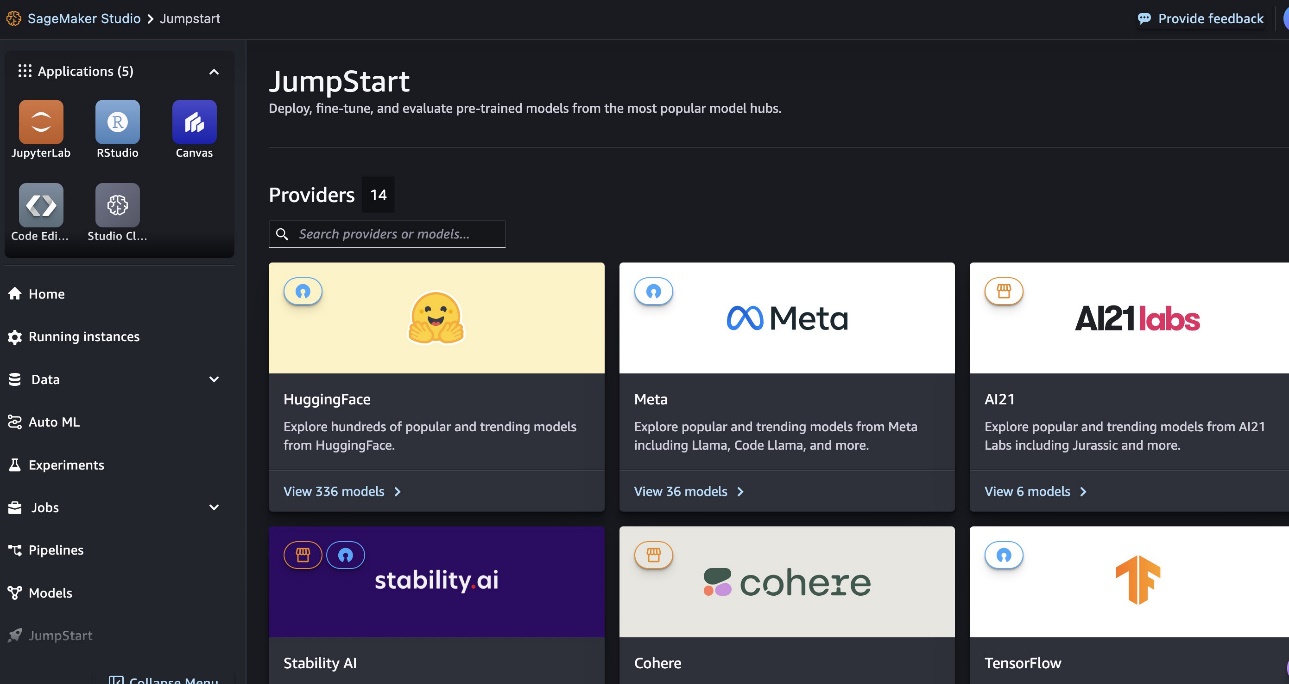Expand the Data menu chevron
This screenshot has width=1289, height=684.
(x=214, y=379)
